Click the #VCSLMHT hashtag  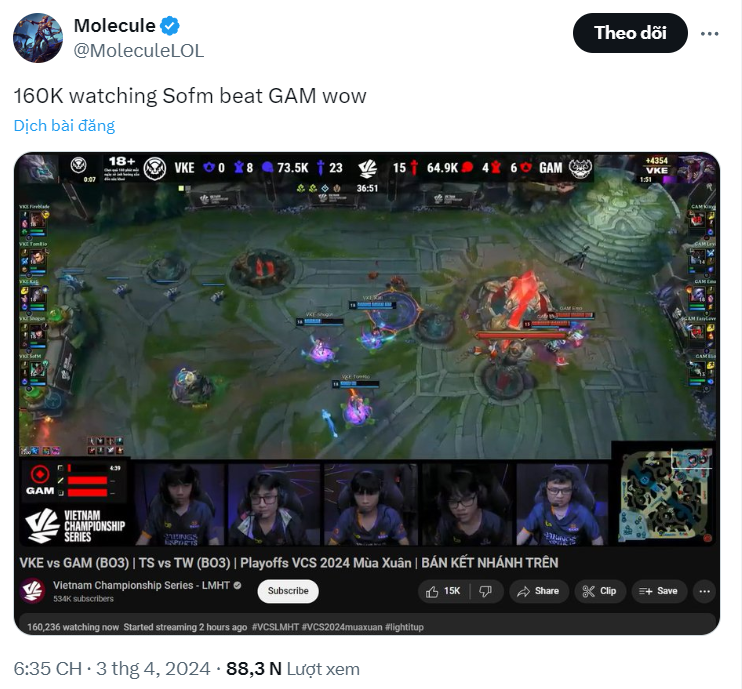[x=275, y=627]
